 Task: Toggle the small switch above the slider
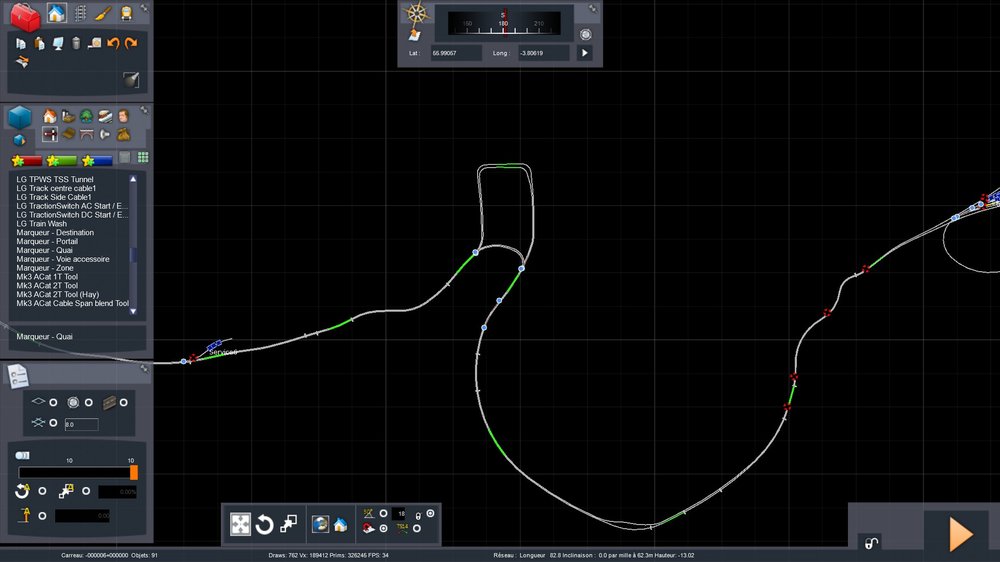(x=23, y=455)
